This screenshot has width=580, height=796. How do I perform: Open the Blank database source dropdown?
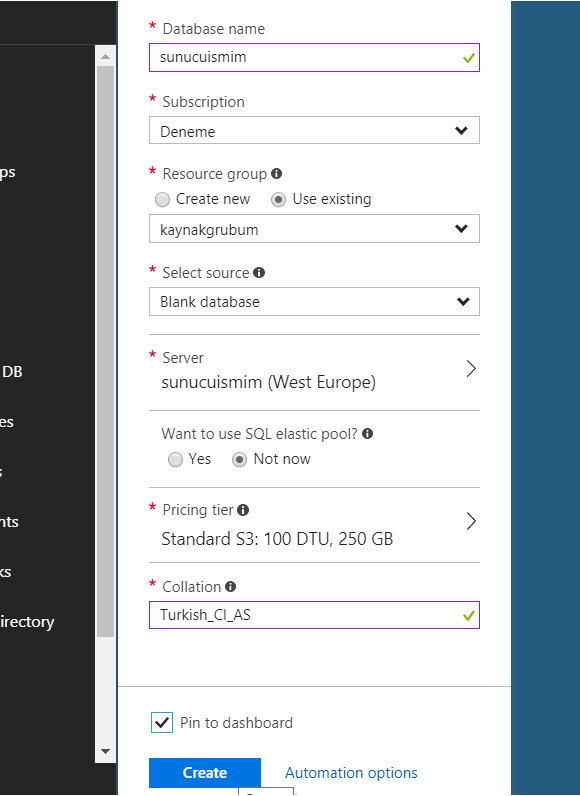click(314, 302)
